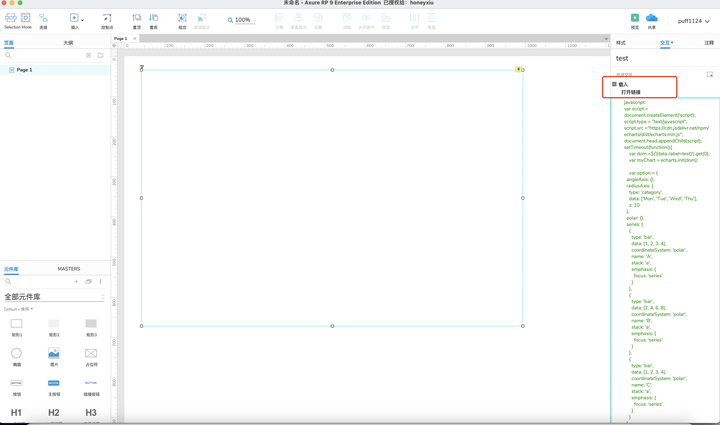Click the Align Right toolbar icon
Viewport: 720px width, 425px height.
[x=318, y=18]
